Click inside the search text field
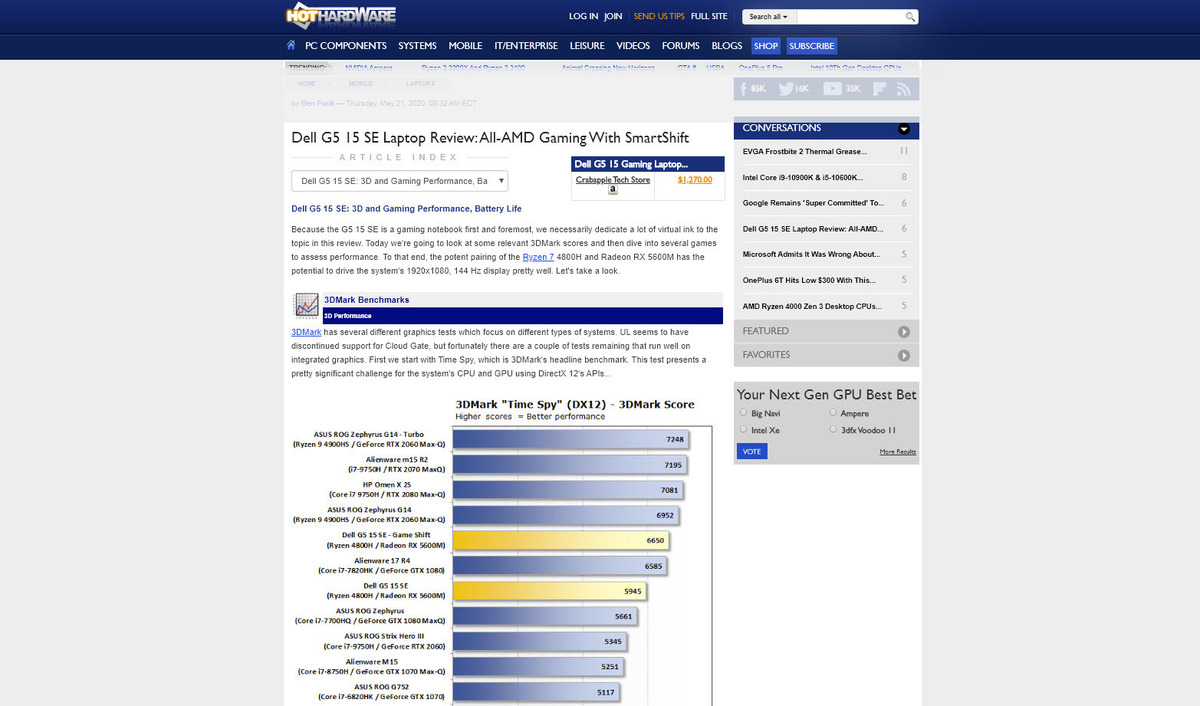The image size is (1200, 706). click(851, 17)
